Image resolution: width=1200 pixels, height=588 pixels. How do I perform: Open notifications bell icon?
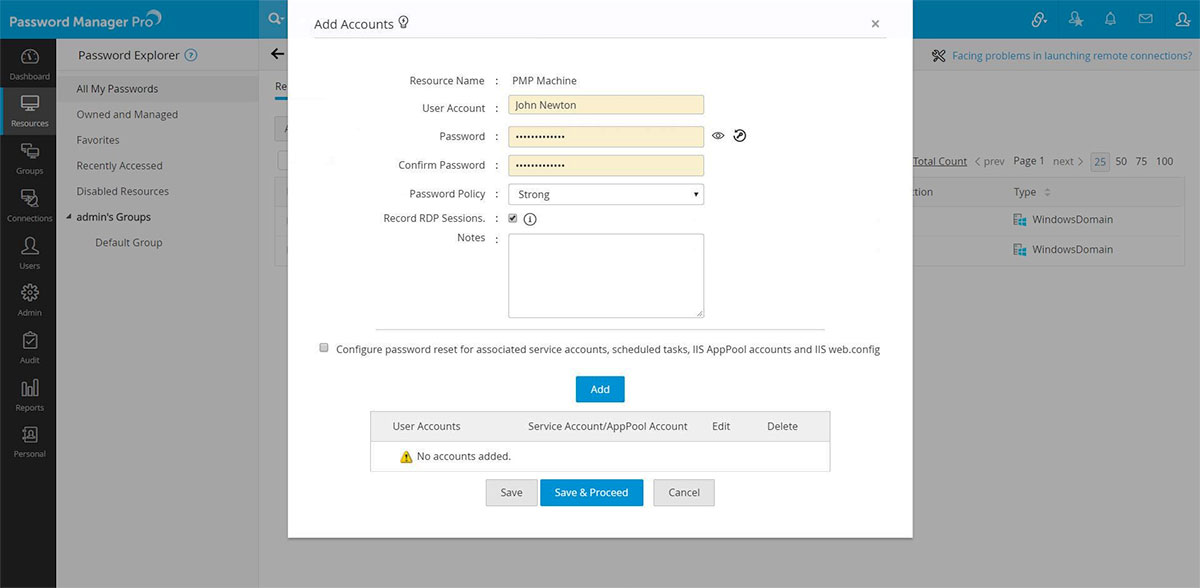1110,19
